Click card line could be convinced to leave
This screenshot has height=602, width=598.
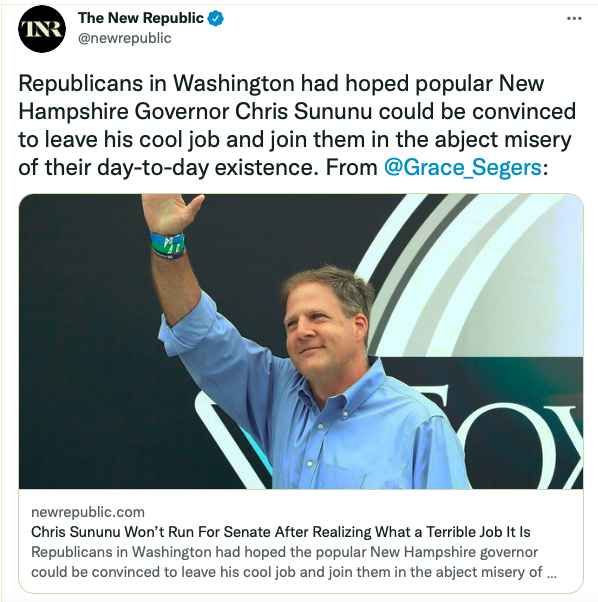[x=287, y=572]
